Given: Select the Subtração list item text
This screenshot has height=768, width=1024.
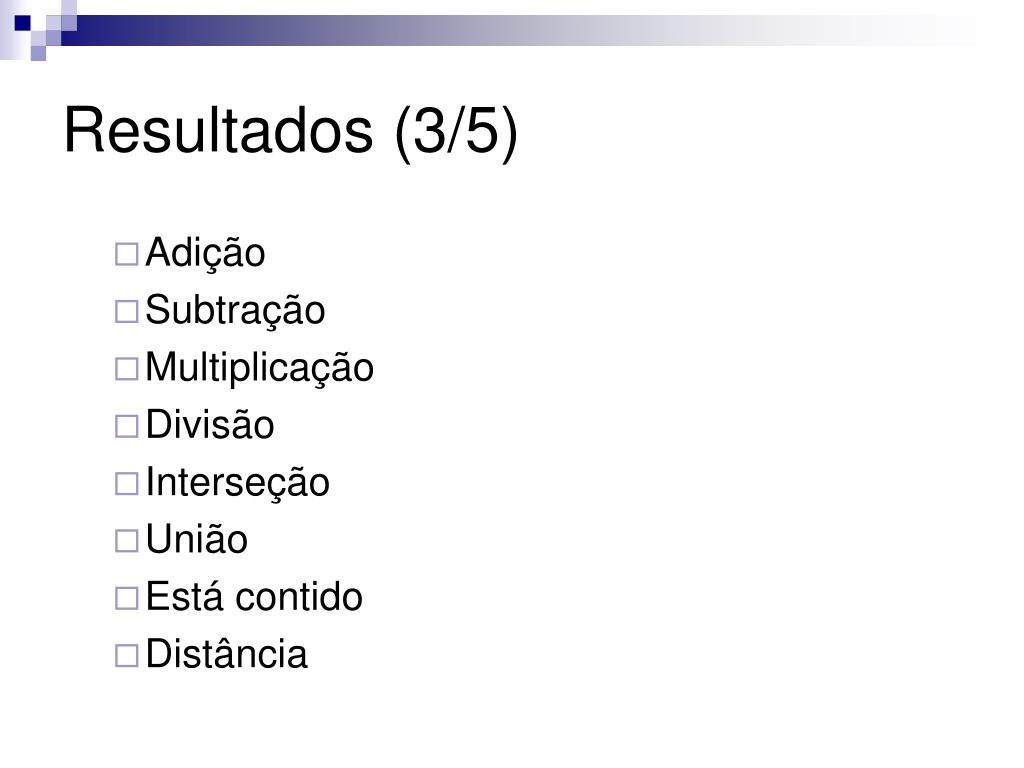Looking at the screenshot, I should coord(235,311).
